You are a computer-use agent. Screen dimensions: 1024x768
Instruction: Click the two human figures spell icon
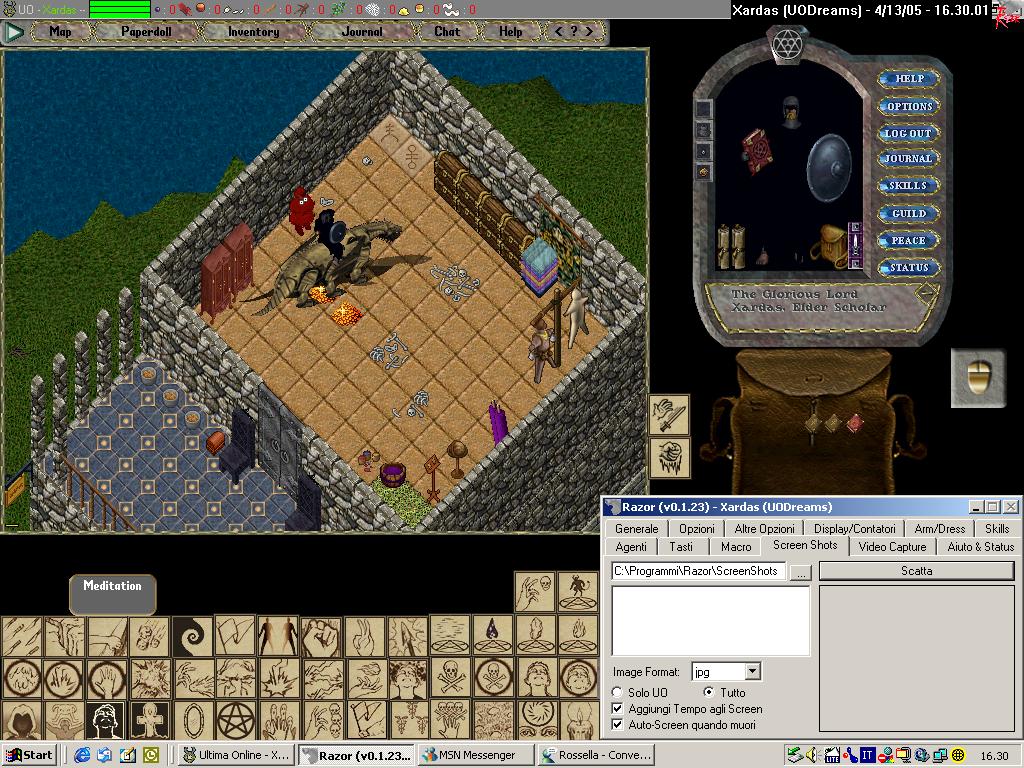click(278, 635)
